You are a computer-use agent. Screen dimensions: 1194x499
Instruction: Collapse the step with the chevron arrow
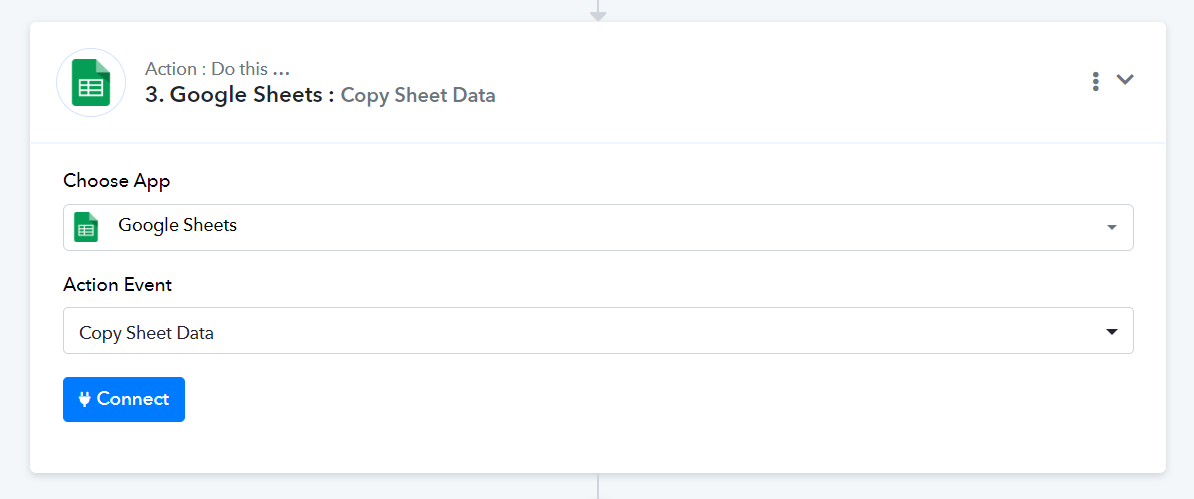coord(1125,80)
